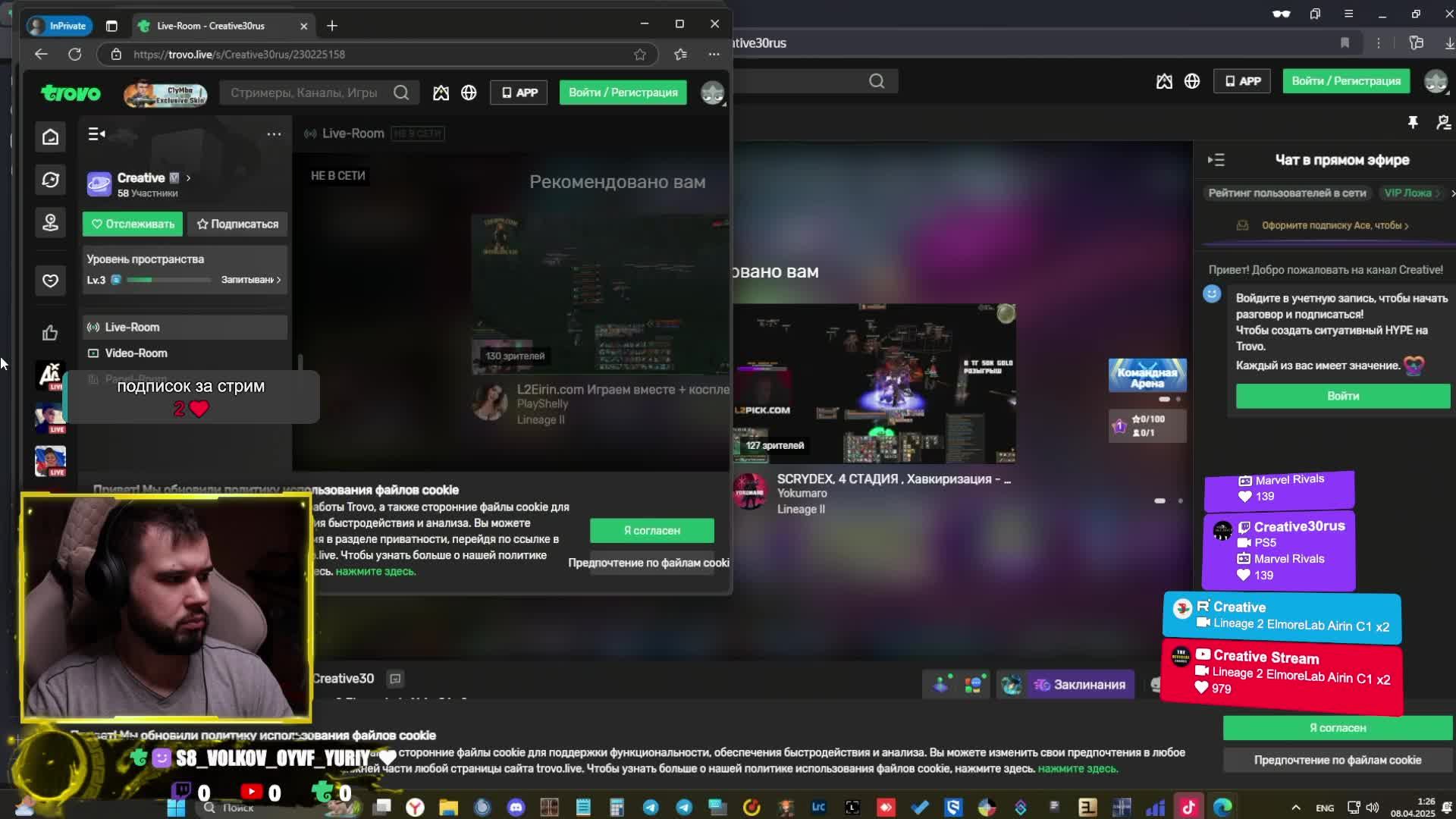
Task: Click the Войти / Регистрация button
Action: (623, 93)
